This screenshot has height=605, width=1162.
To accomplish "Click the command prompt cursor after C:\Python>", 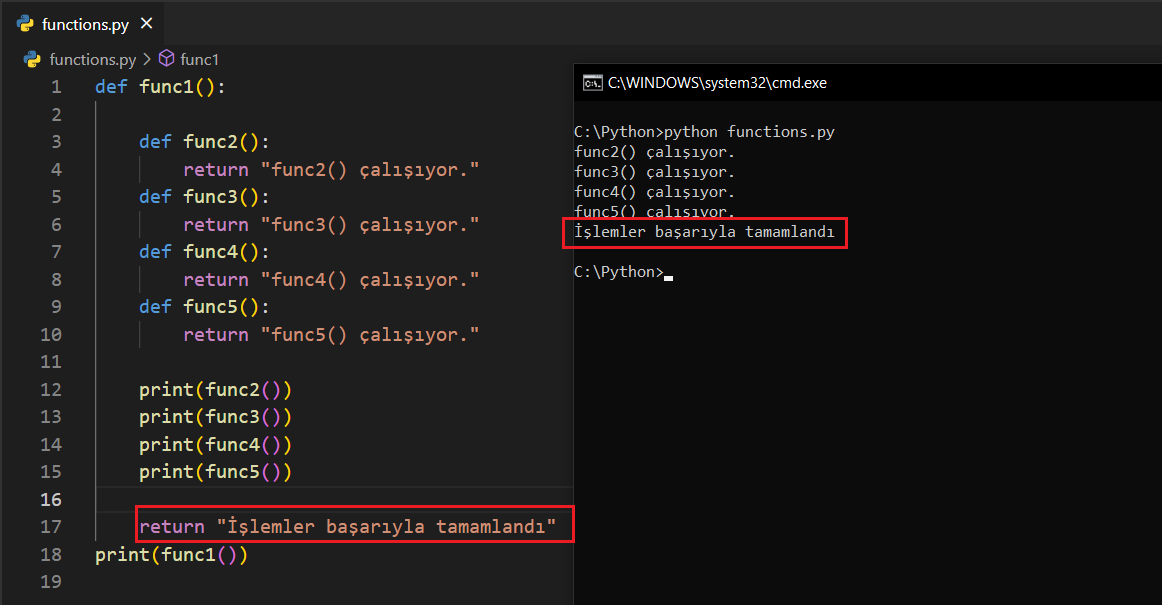I will [668, 272].
